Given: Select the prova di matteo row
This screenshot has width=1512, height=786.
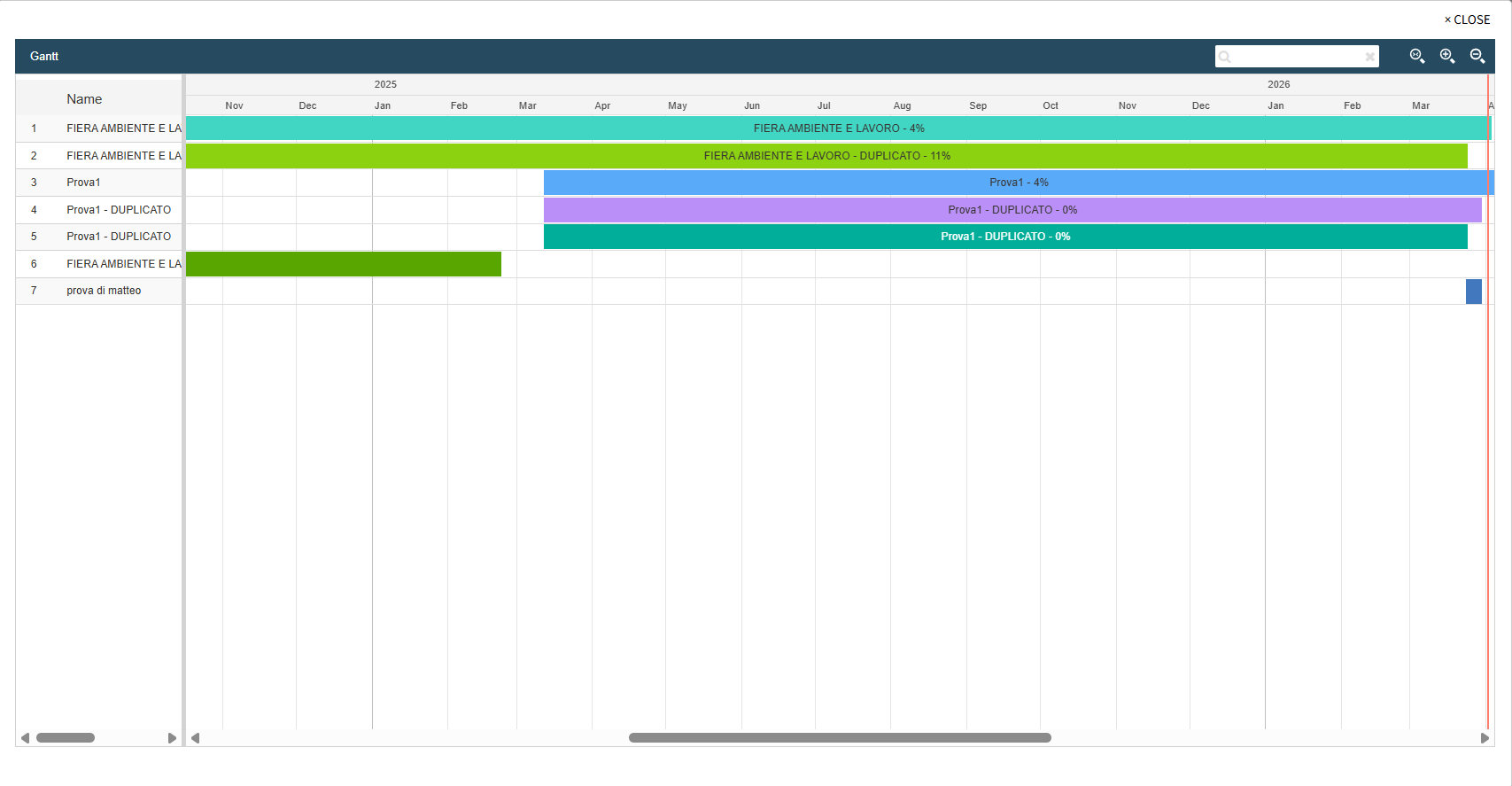Looking at the screenshot, I should click(x=104, y=291).
